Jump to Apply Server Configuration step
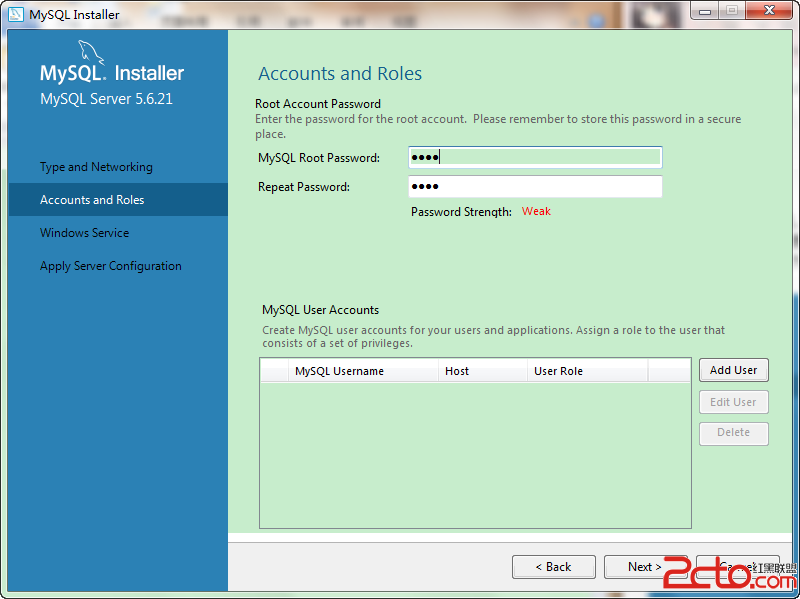The width and height of the screenshot is (800, 599). point(111,266)
